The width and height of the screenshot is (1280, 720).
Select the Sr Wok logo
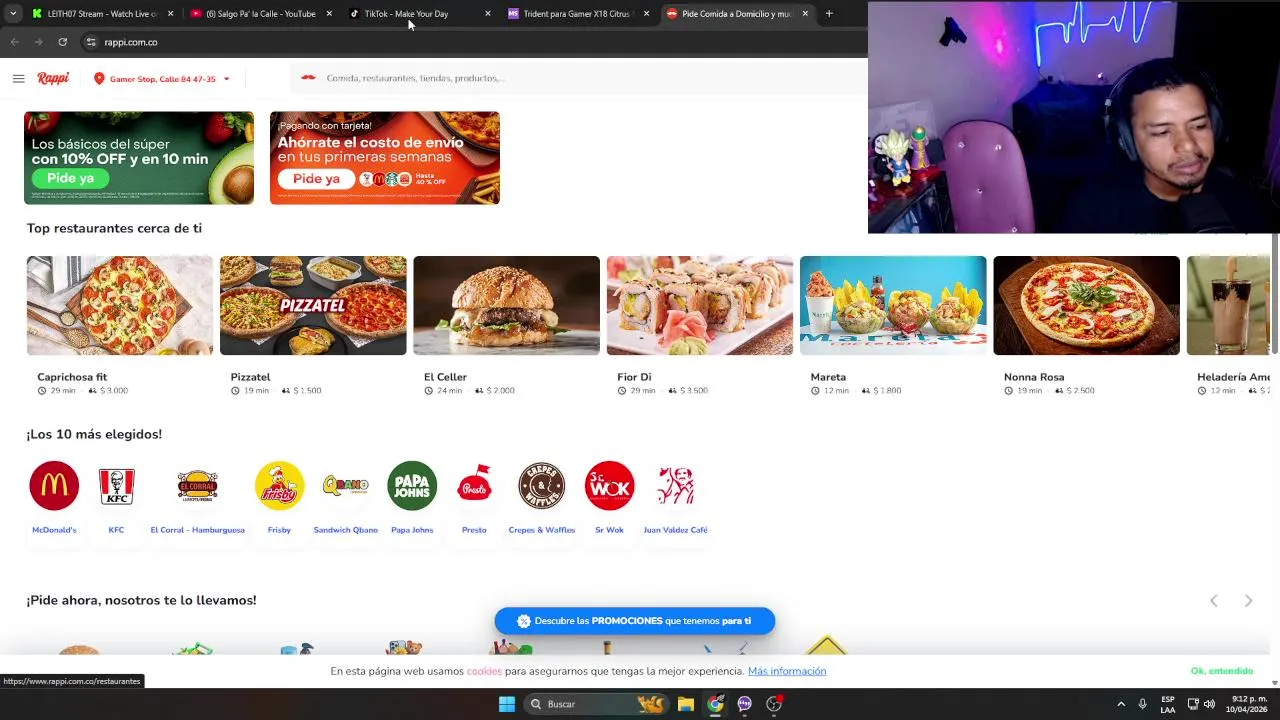609,486
